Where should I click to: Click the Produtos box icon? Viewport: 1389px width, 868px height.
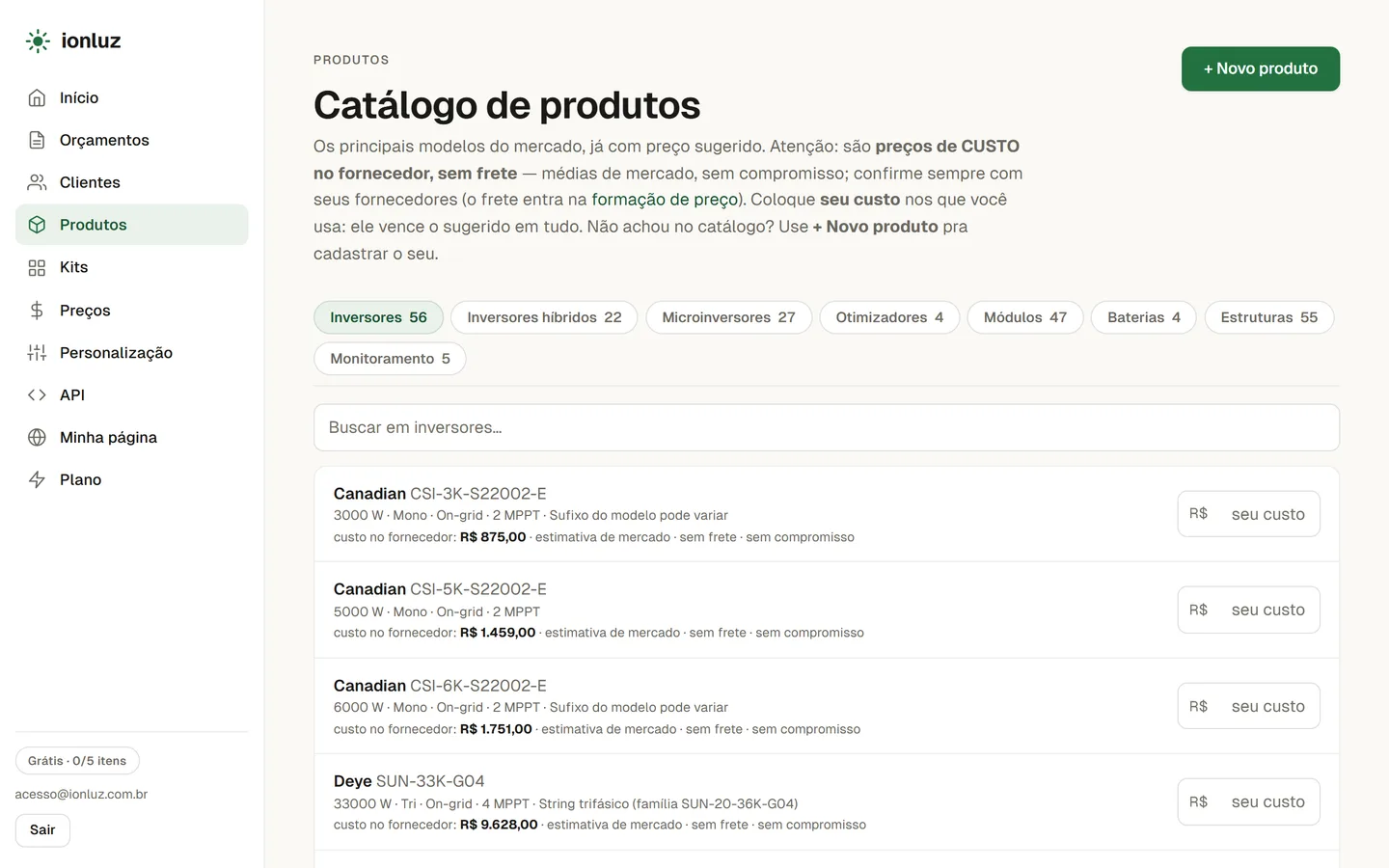coord(37,225)
